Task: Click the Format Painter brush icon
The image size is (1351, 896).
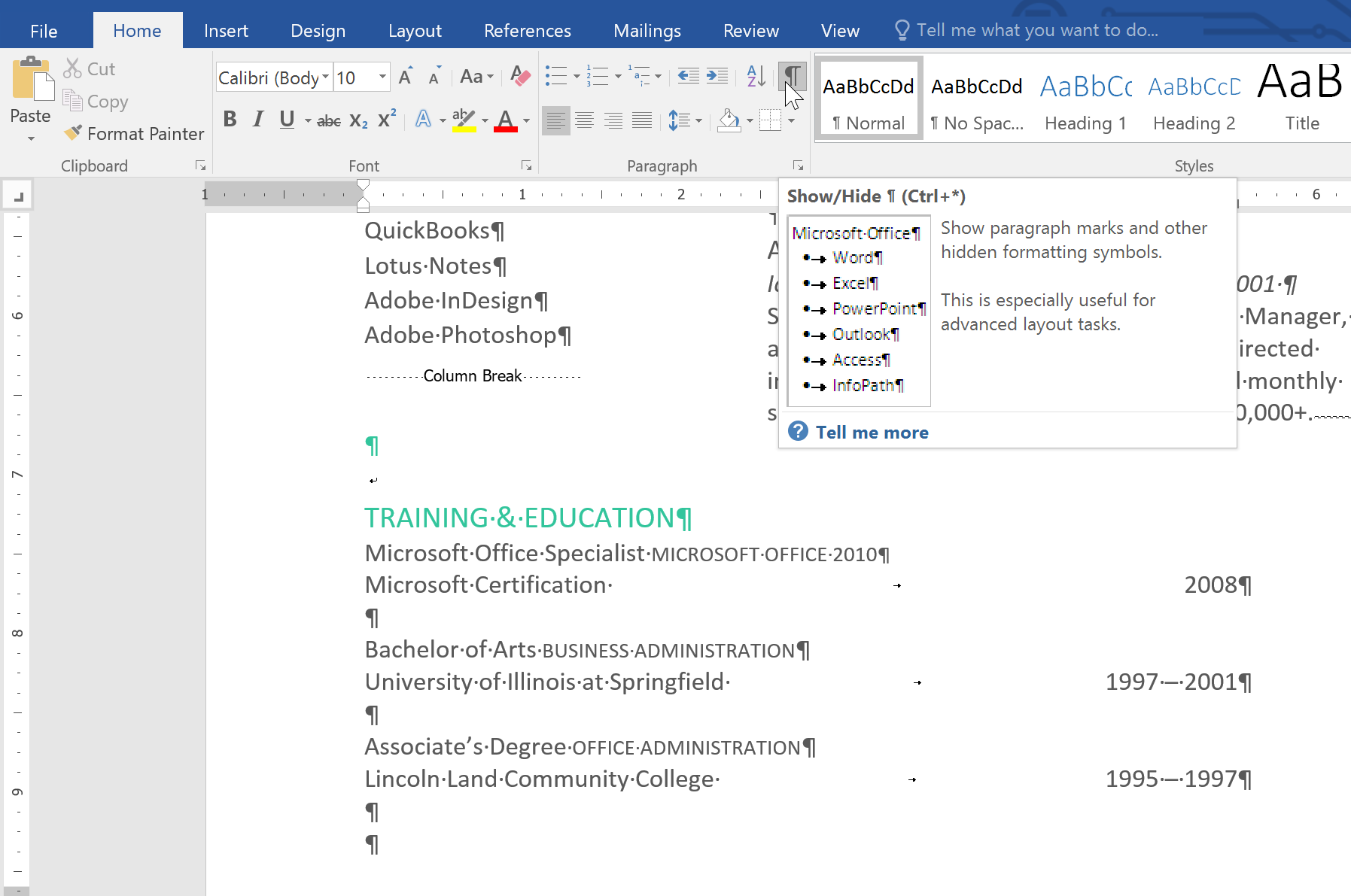Action: 73,133
